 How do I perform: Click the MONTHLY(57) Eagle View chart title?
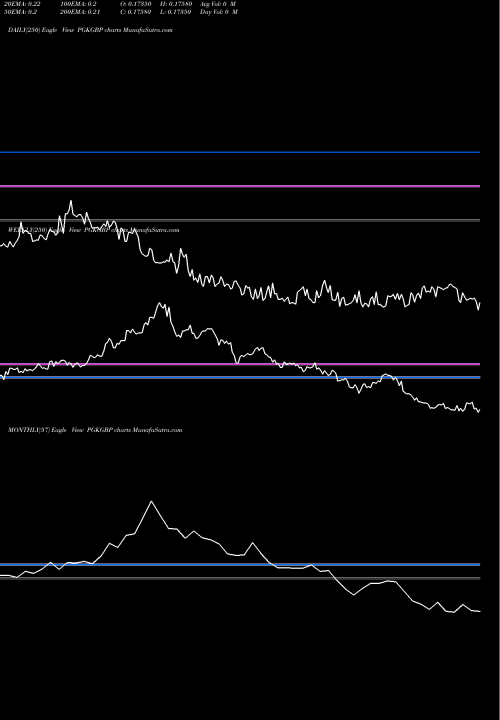(95, 430)
